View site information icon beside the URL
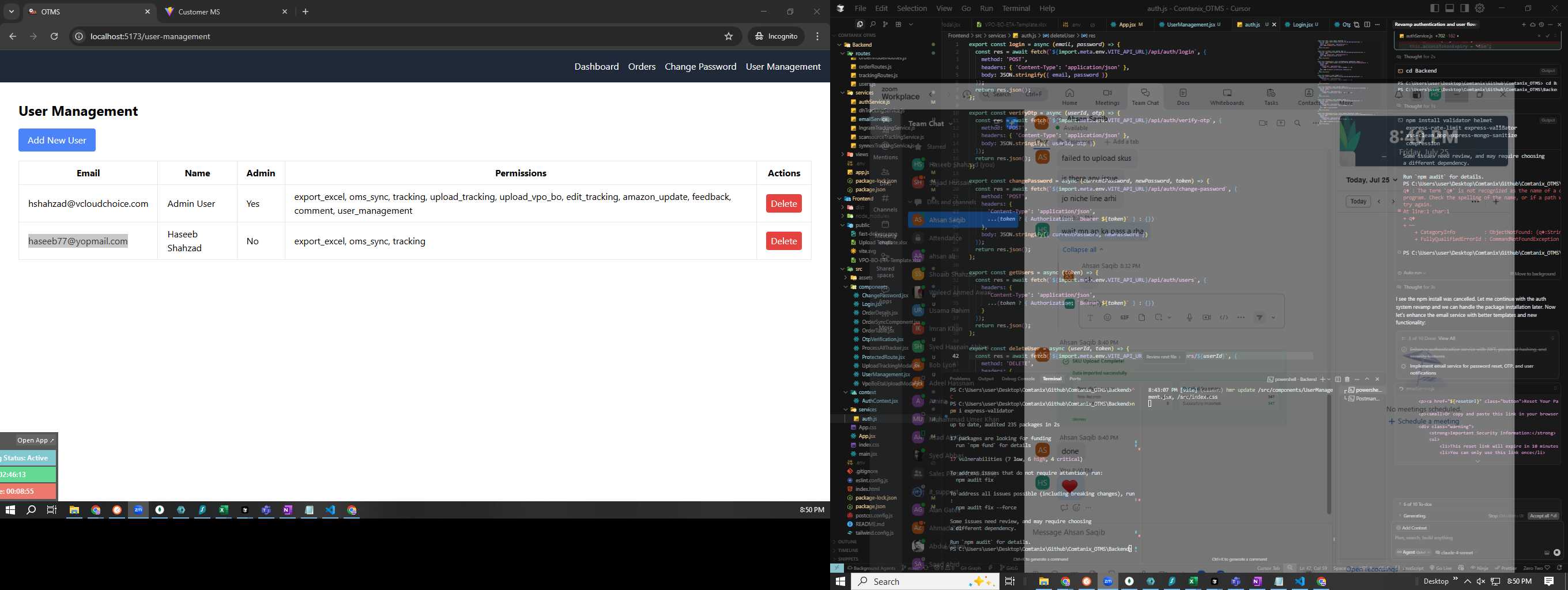The width and height of the screenshot is (1568, 590). pos(78,36)
